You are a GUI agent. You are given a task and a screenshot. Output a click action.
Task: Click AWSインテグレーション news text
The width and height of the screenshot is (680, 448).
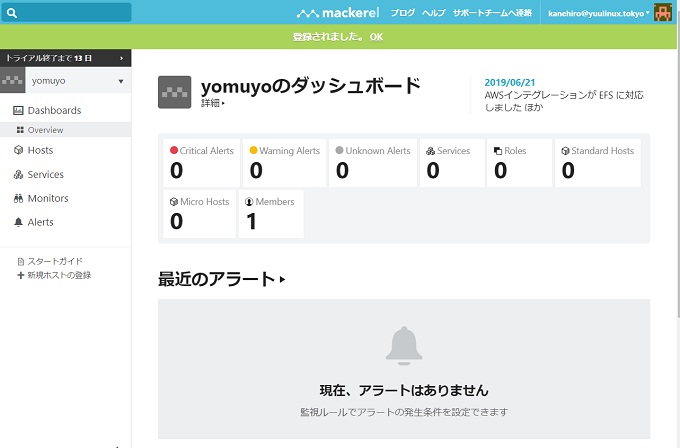(564, 101)
